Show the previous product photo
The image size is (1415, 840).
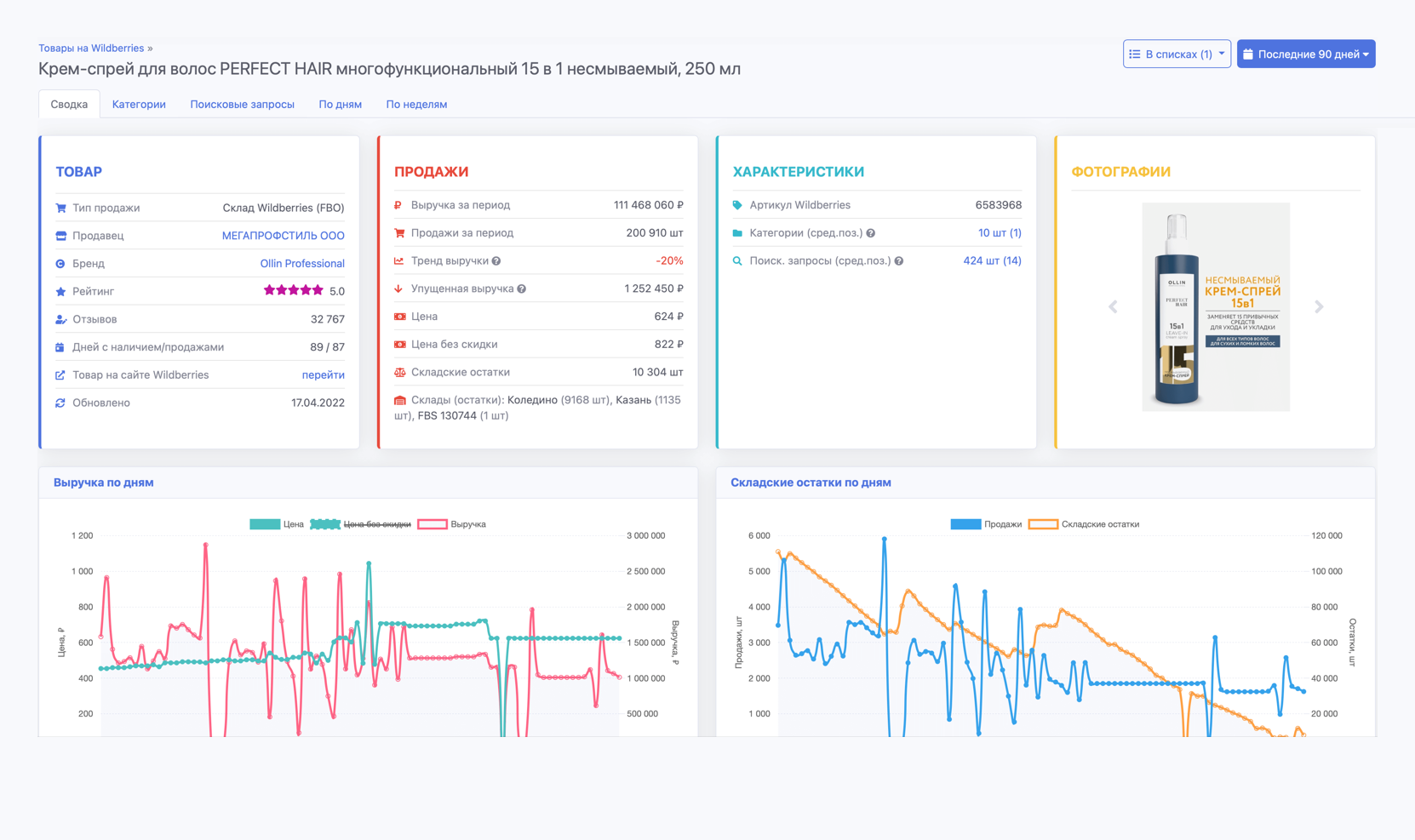point(1113,306)
